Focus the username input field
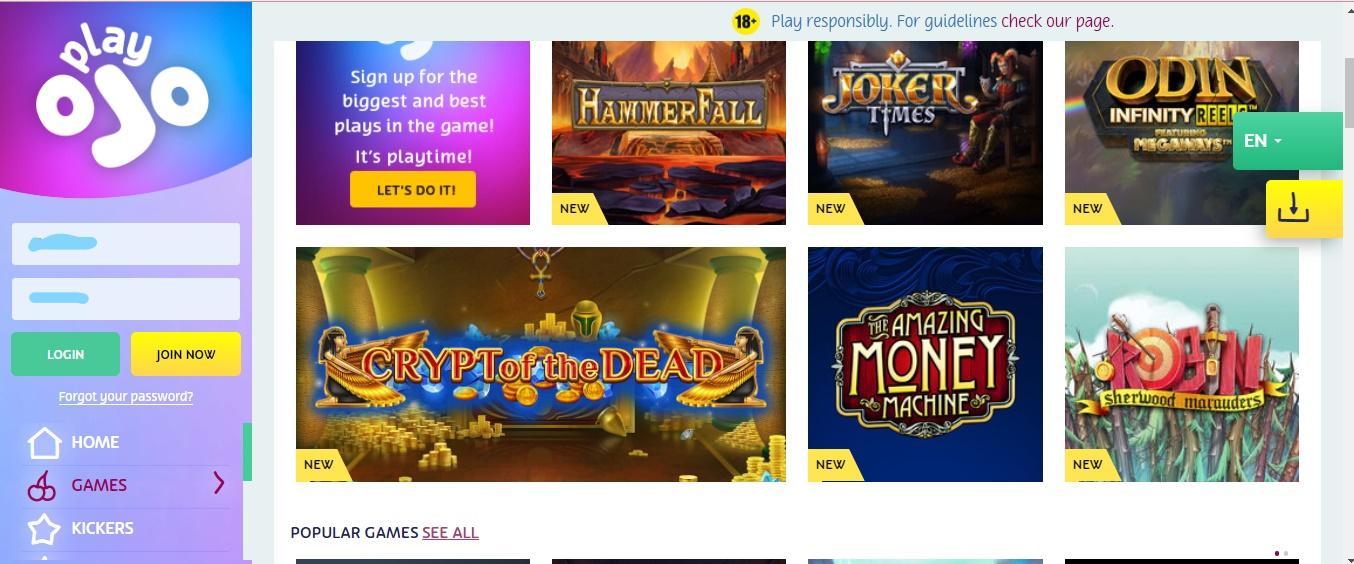1354x564 pixels. point(126,244)
